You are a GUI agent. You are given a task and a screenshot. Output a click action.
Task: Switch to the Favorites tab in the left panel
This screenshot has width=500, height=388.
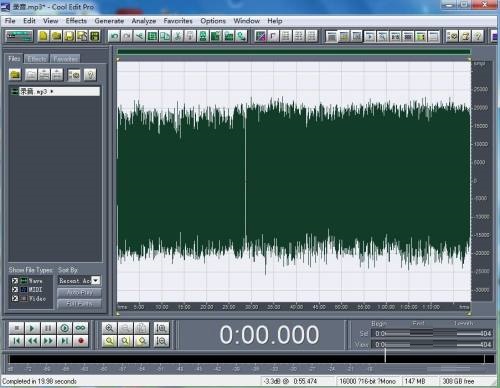coord(65,59)
